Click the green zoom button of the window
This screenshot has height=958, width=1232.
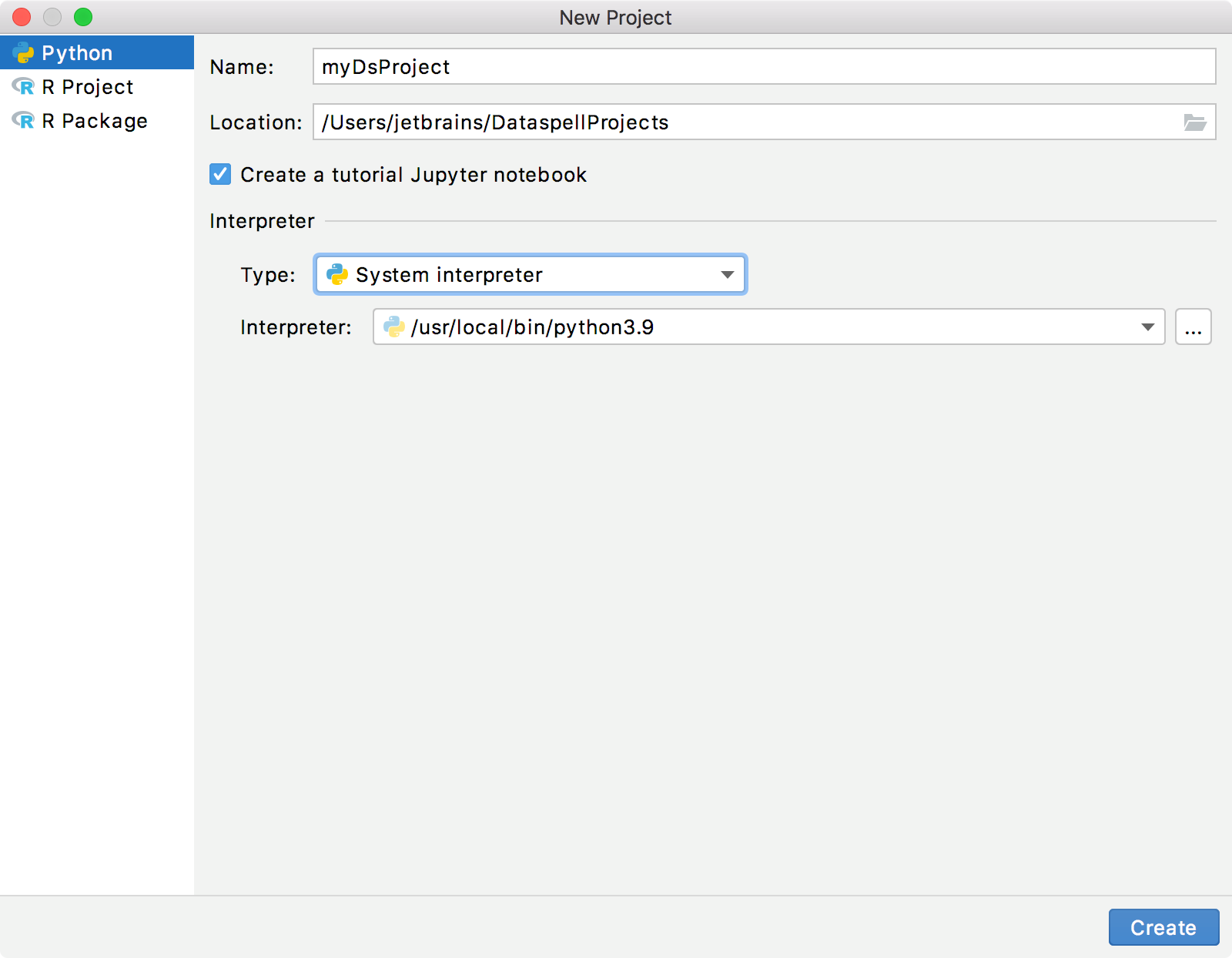84,16
